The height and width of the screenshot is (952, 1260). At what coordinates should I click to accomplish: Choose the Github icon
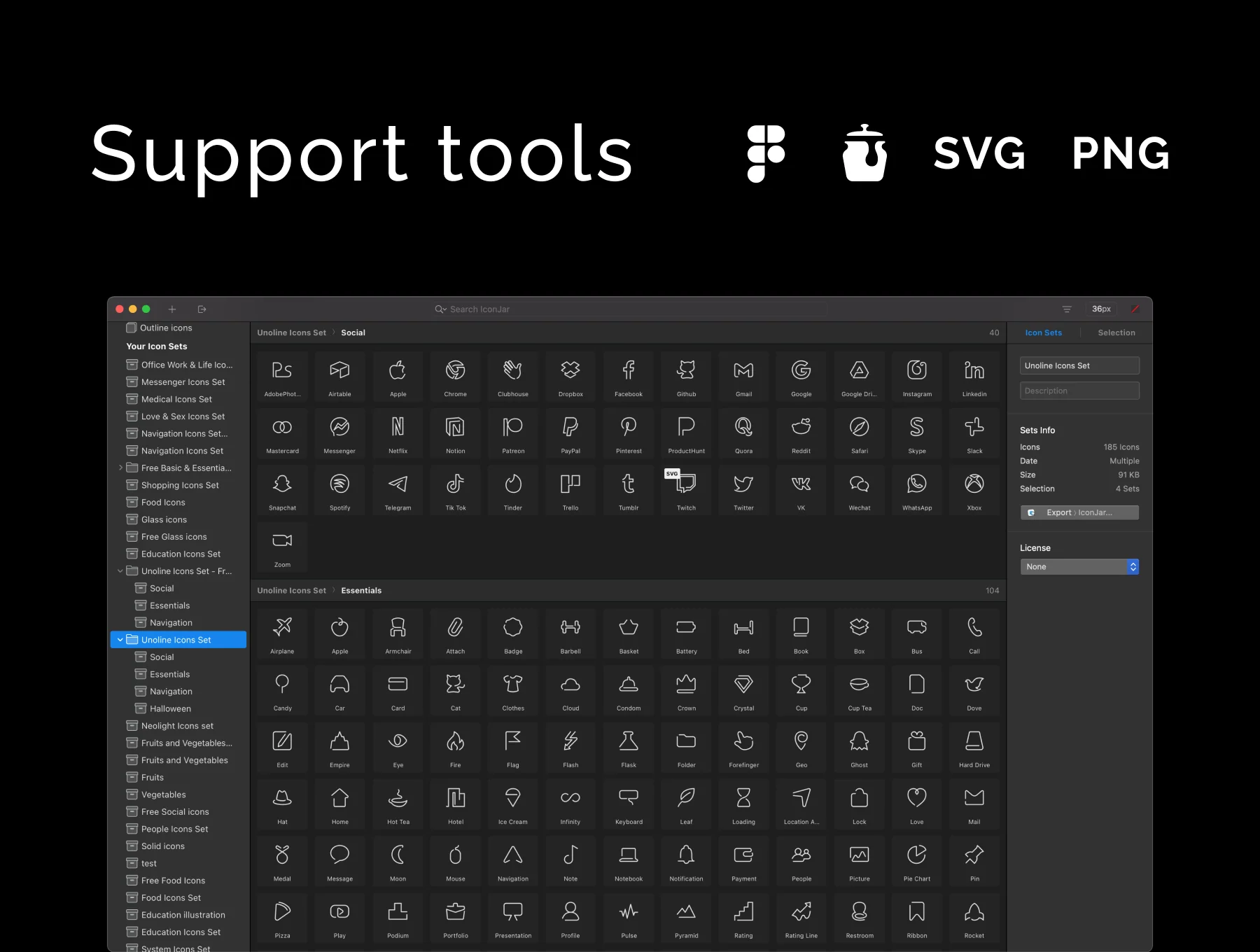[686, 376]
